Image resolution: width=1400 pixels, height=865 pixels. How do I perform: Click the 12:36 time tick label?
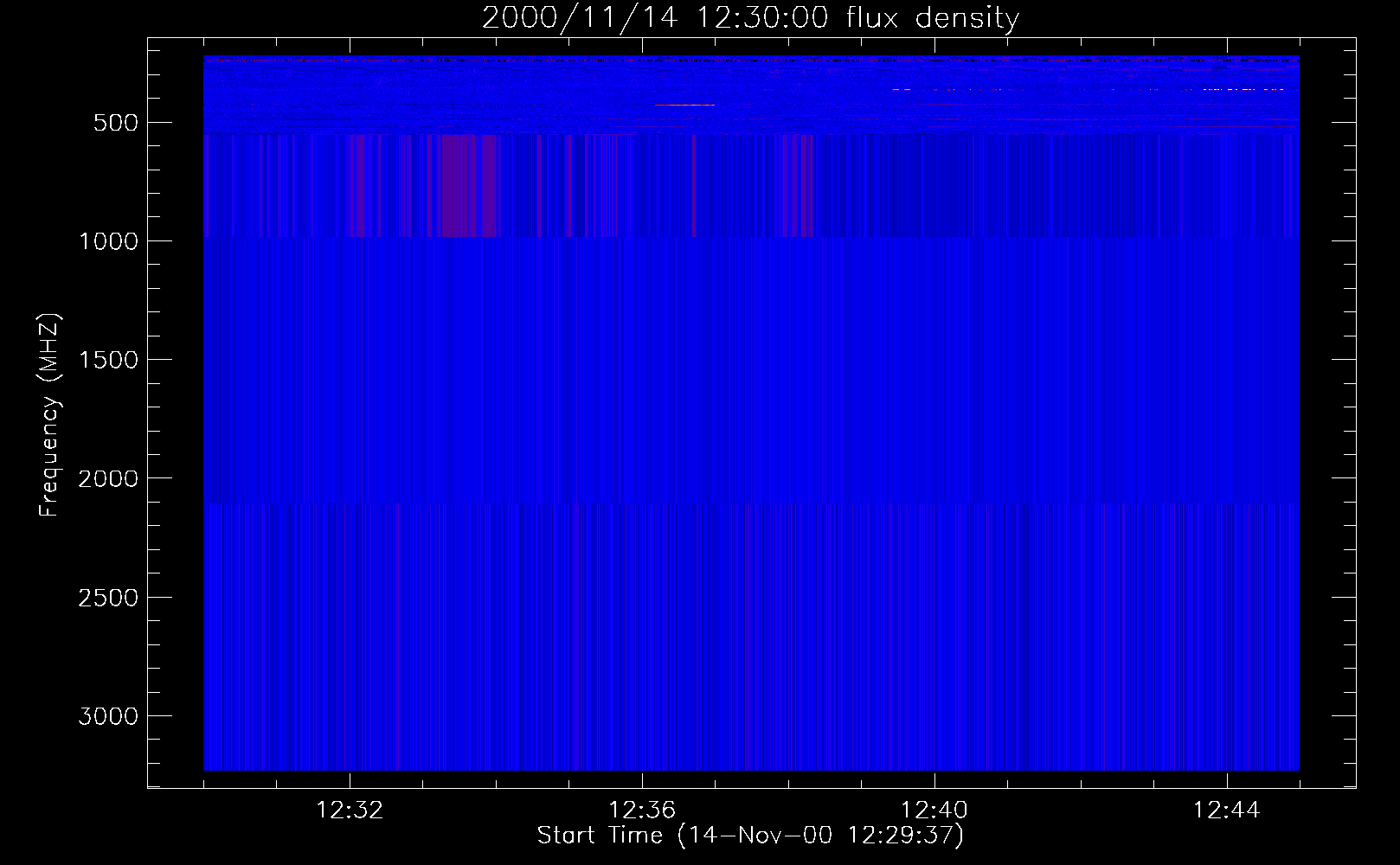click(x=642, y=811)
